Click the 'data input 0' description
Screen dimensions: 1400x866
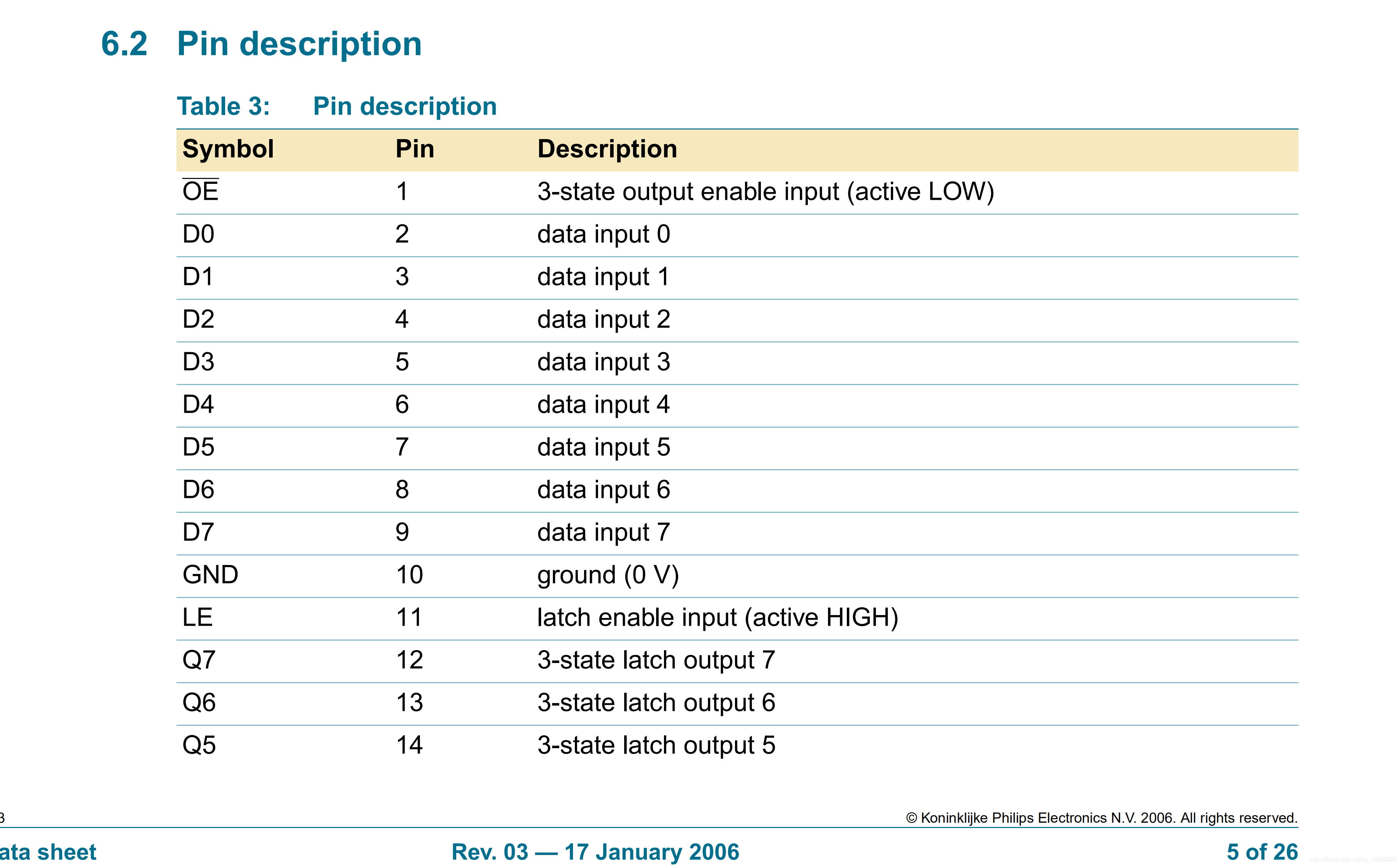604,234
